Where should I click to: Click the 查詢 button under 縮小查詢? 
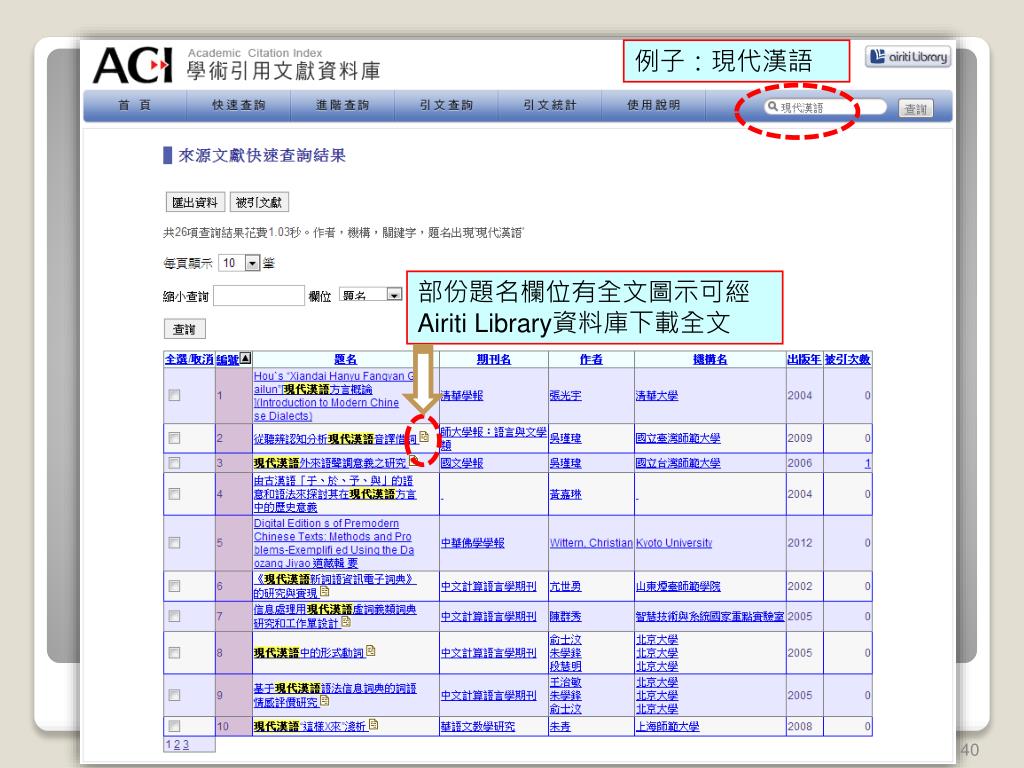point(184,329)
